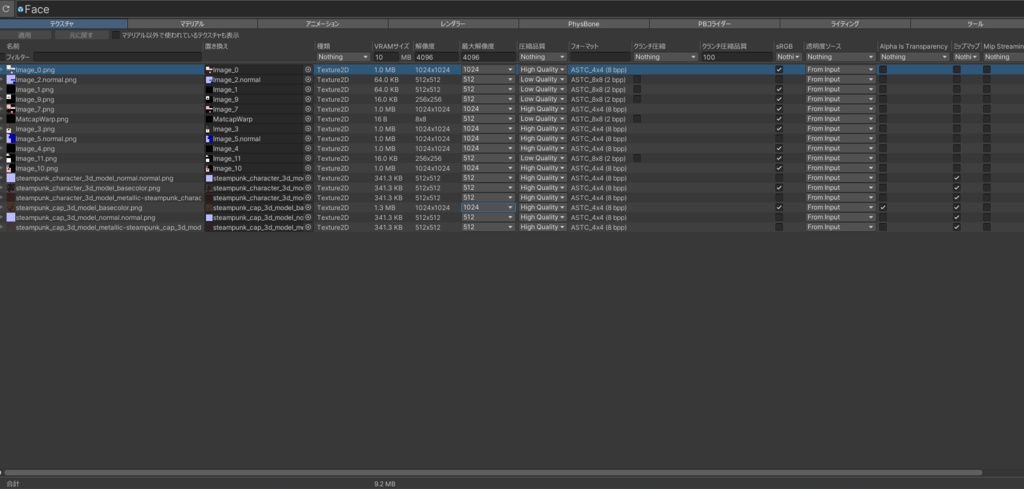
Task: Open the クランチ圧縮 filter dropdown
Action: [x=665, y=57]
